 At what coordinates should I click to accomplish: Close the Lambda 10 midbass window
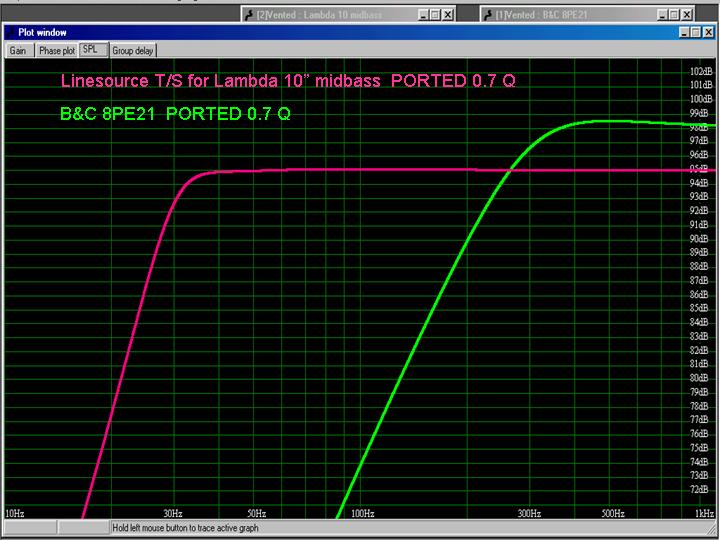pyautogui.click(x=448, y=15)
